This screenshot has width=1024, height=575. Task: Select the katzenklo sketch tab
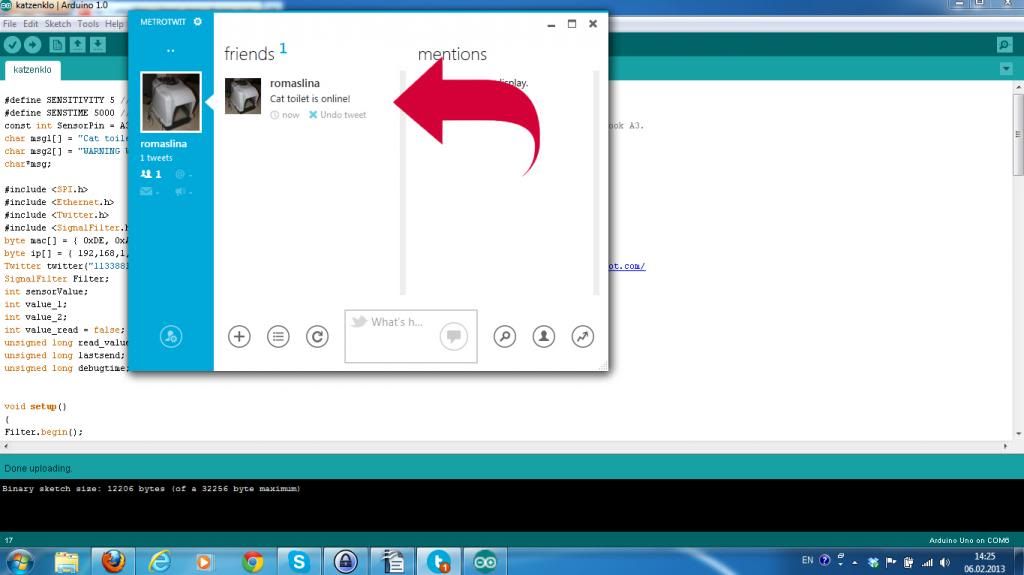coord(32,69)
